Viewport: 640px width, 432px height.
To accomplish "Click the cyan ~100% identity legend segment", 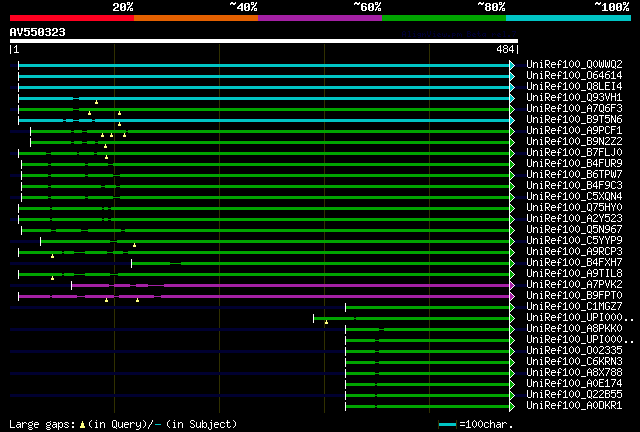I will pyautogui.click(x=568, y=18).
